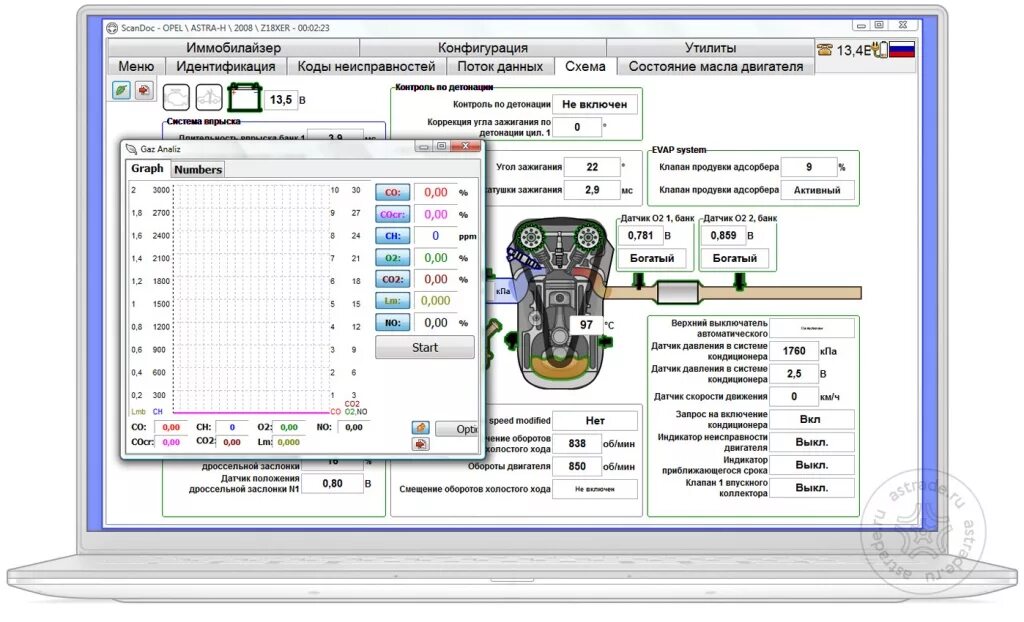Click the throttle position sensor value 0,80

point(332,483)
